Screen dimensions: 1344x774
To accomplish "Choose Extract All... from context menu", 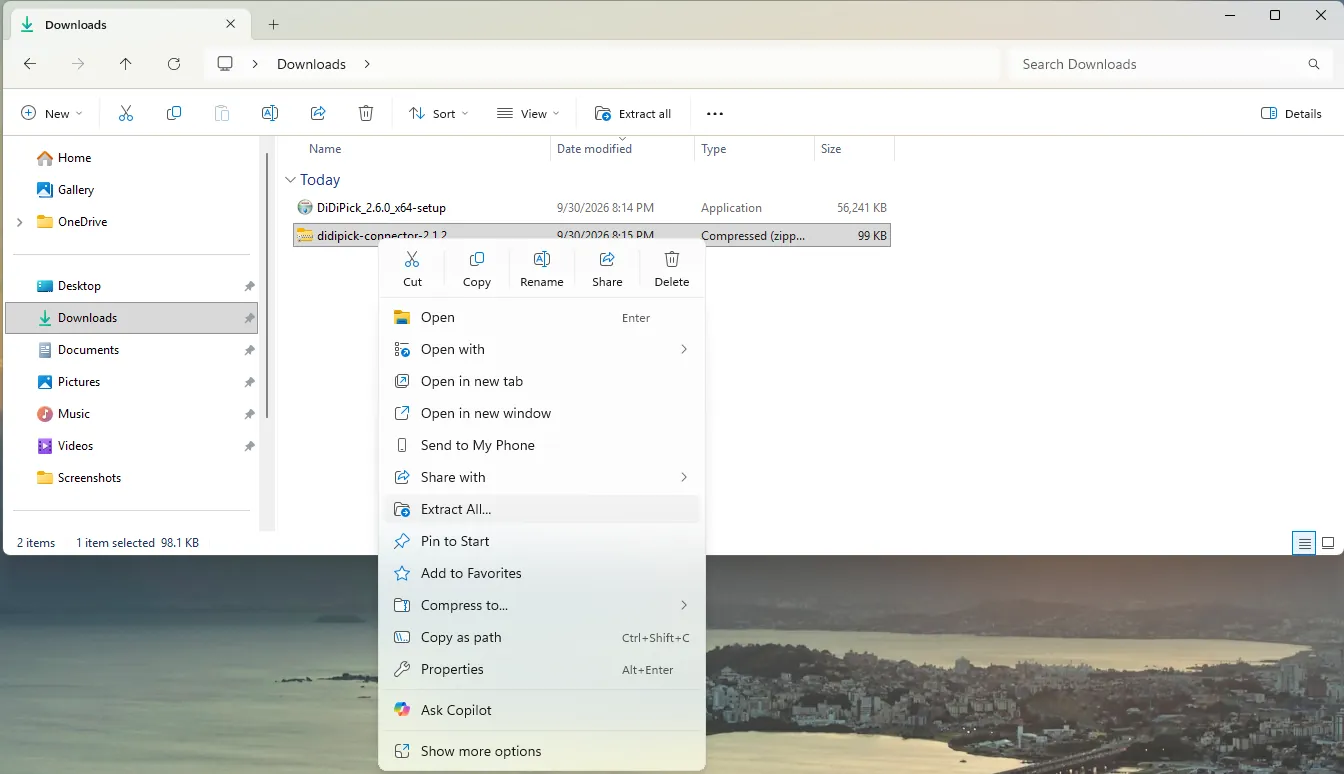I will click(x=541, y=509).
